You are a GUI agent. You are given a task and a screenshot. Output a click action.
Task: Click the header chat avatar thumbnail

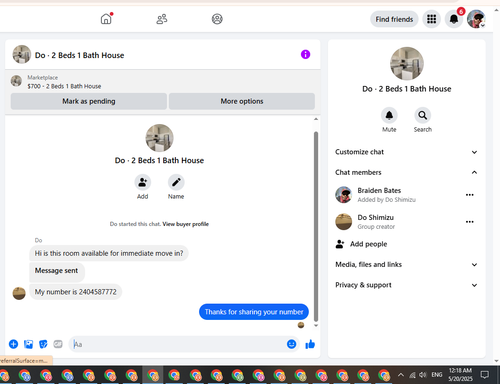[x=22, y=54]
